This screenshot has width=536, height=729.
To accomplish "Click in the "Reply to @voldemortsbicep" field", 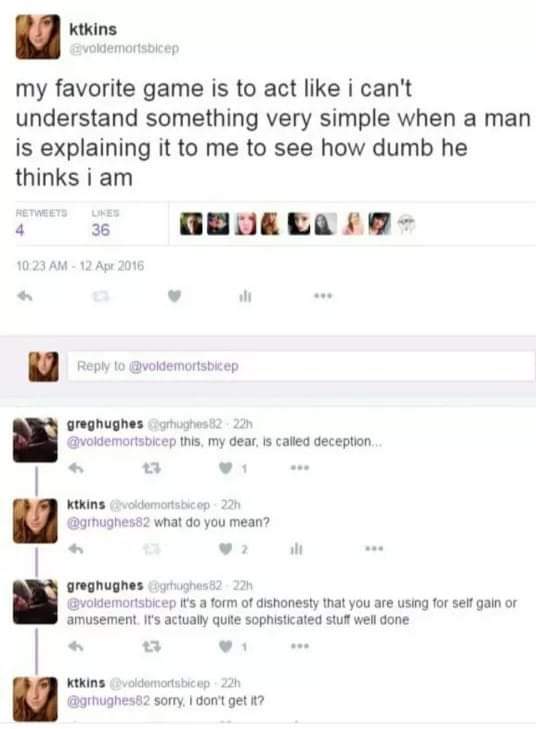I will coord(301,366).
